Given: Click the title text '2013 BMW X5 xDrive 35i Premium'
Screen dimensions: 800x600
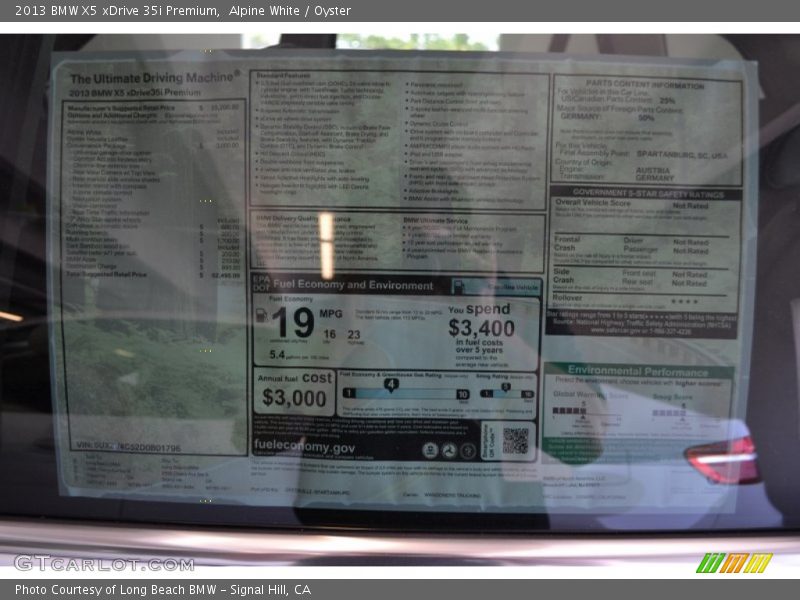Looking at the screenshot, I should 117,11.
